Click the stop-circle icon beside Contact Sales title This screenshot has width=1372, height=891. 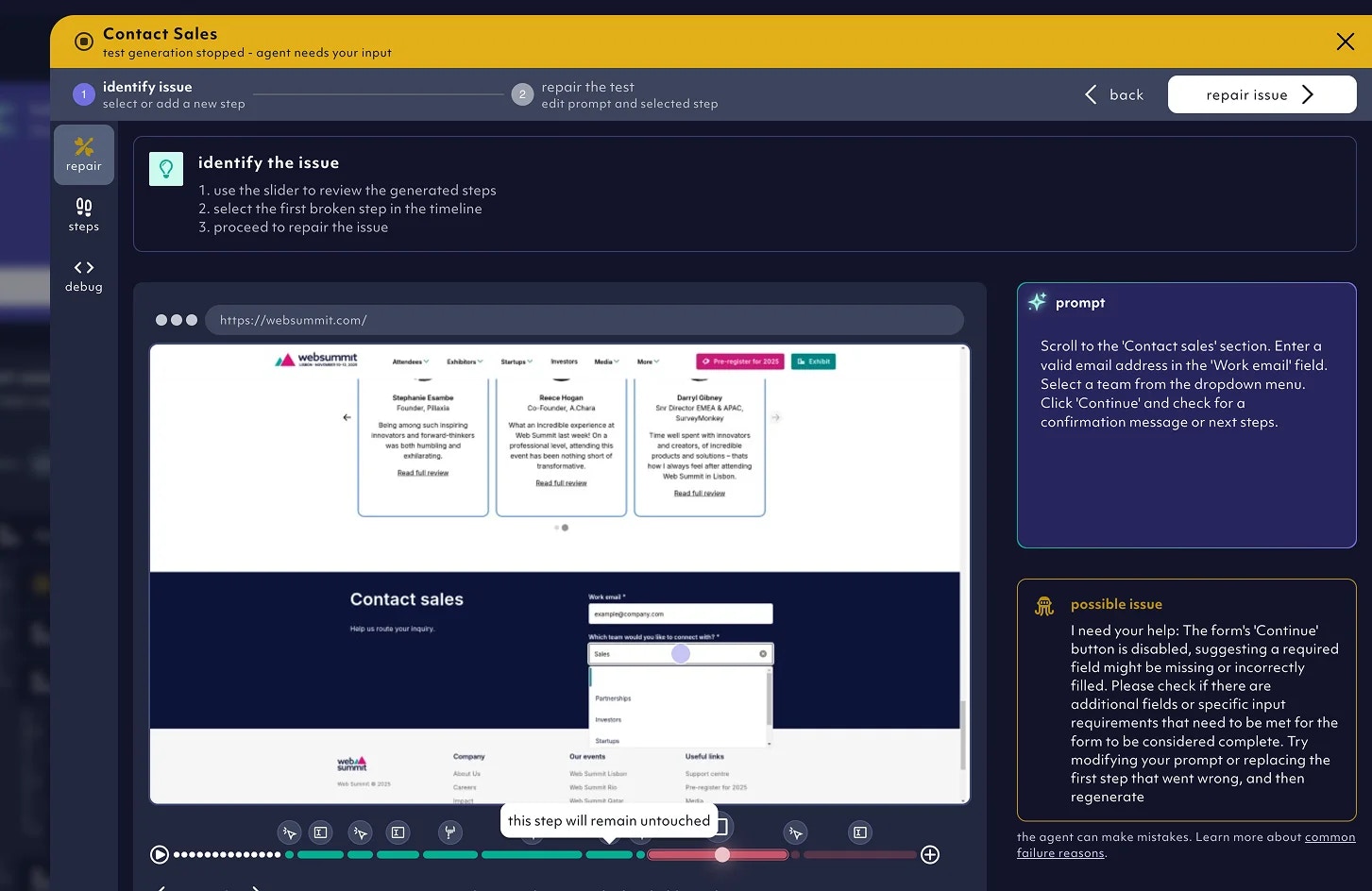coord(83,42)
